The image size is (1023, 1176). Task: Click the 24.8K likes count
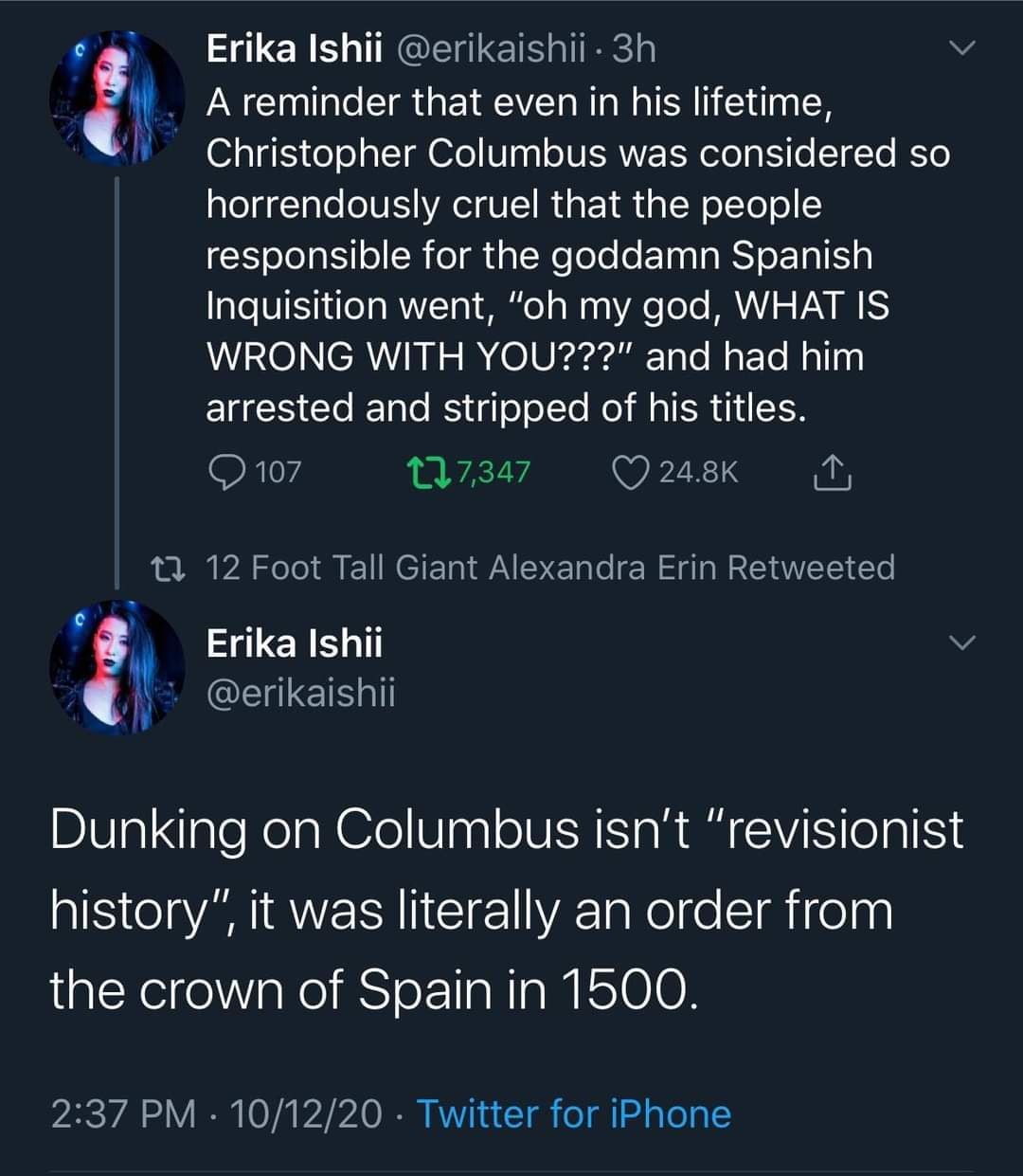[698, 472]
